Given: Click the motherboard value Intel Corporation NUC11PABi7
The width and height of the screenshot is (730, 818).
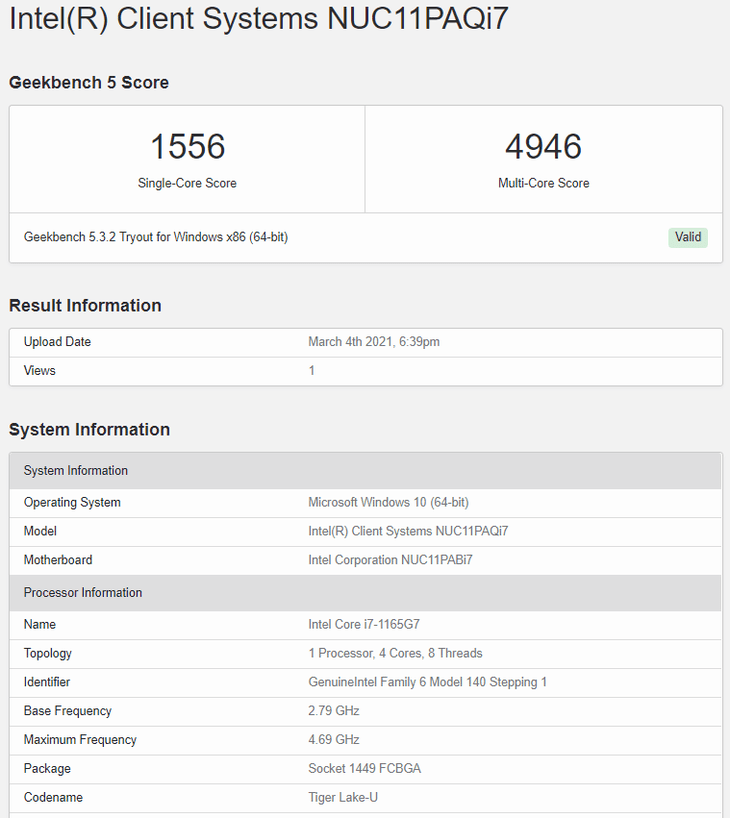Looking at the screenshot, I should click(x=390, y=560).
